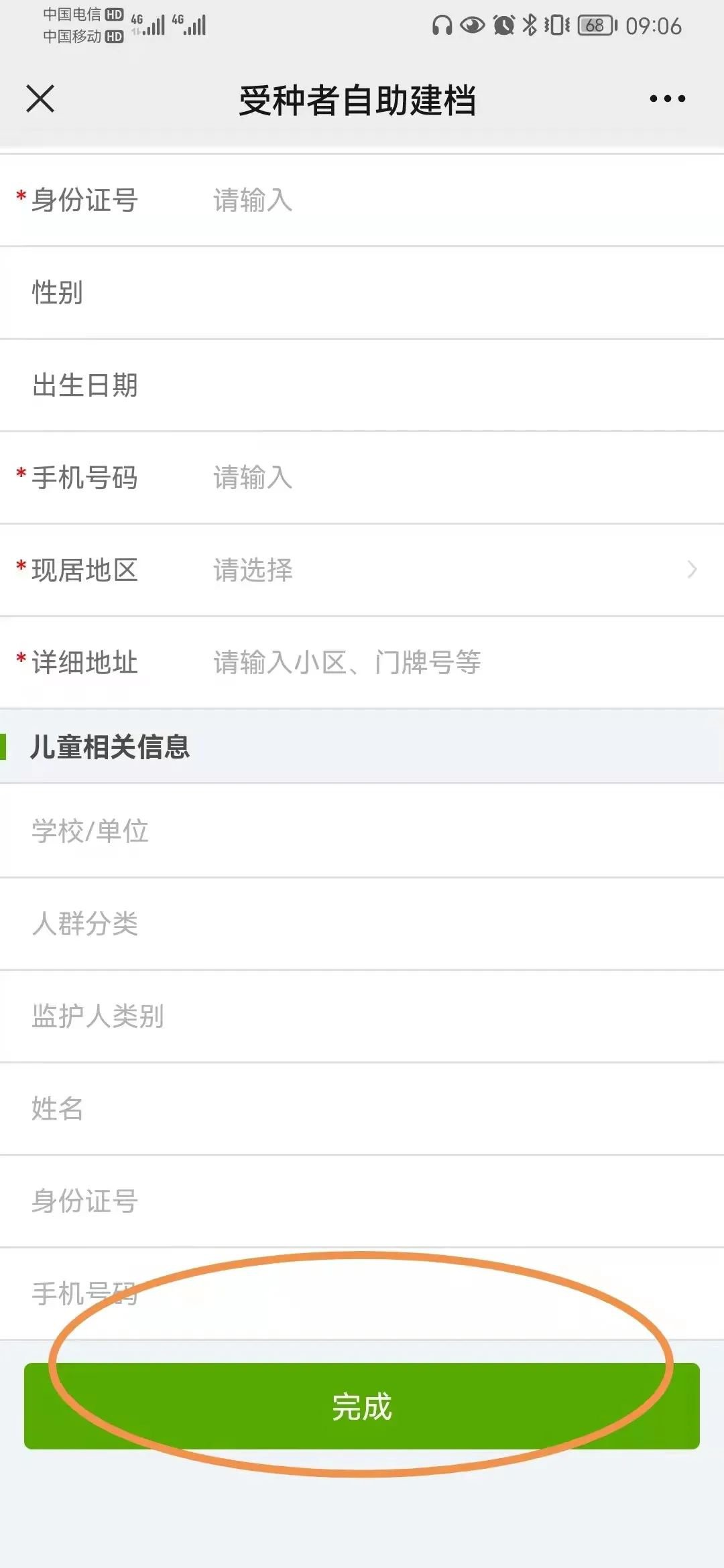
Task: Expand the 现居地区 chevron arrow
Action: (x=692, y=570)
